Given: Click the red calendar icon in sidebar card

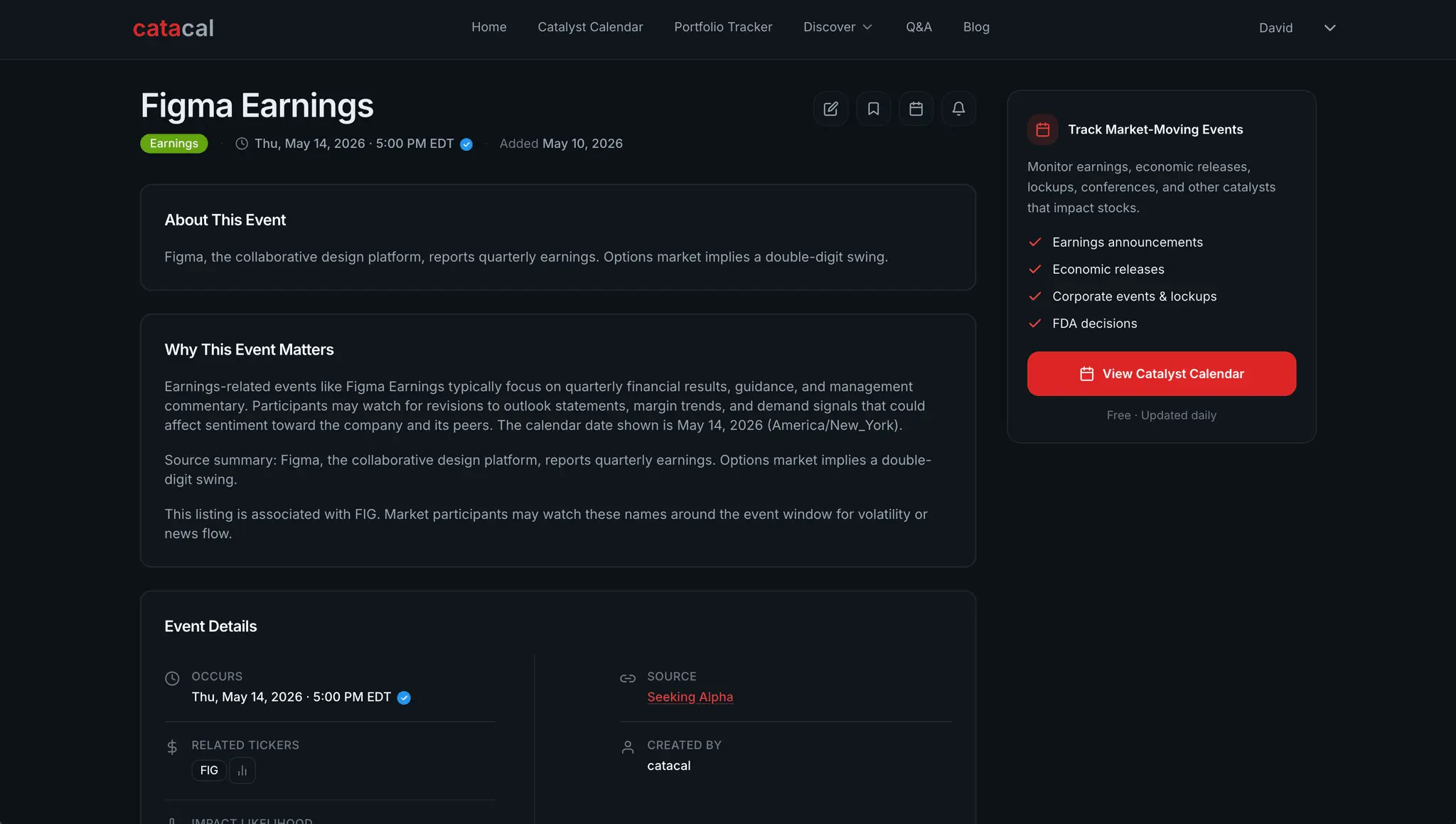Looking at the screenshot, I should tap(1043, 129).
